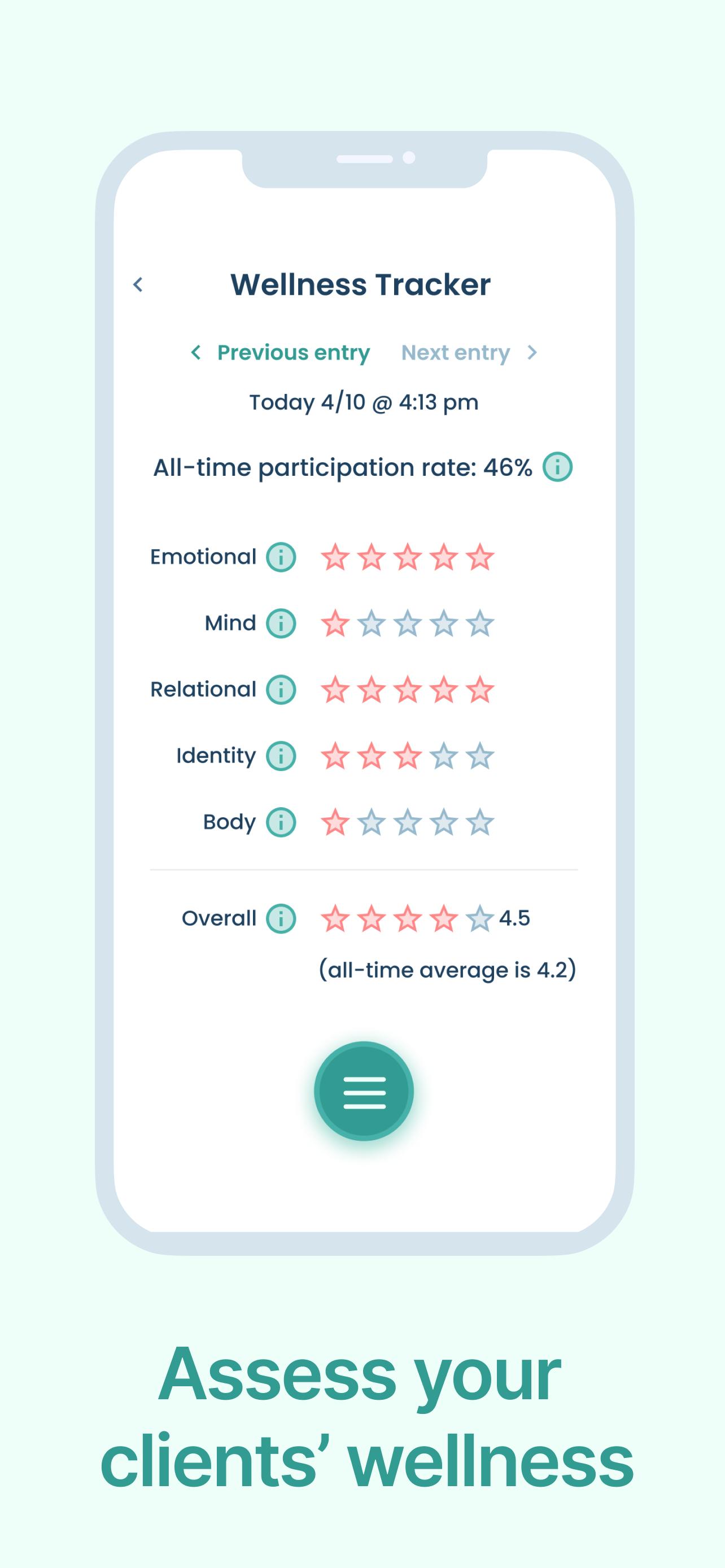
Task: Select fifth star in Relational row
Action: click(x=480, y=689)
